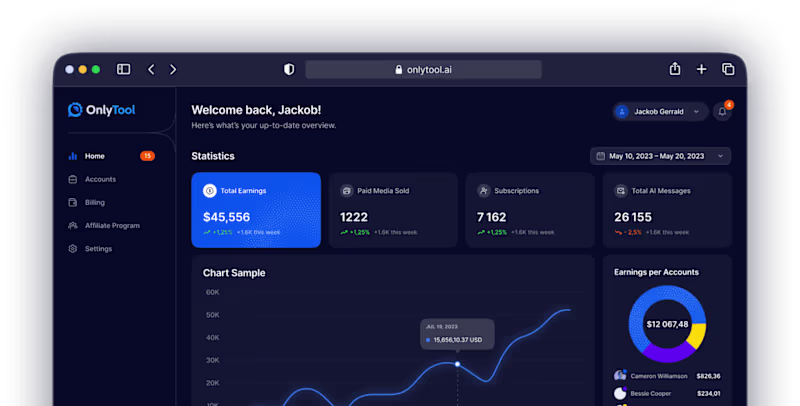Click the OnlyTool logo

click(102, 110)
